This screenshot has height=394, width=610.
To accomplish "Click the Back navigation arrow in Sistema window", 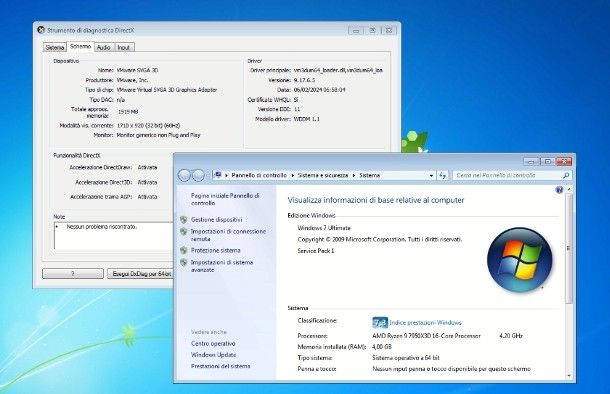I will click(x=184, y=176).
